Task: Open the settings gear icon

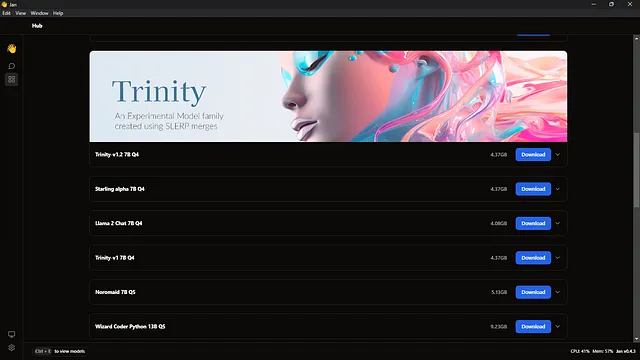Action: [11, 348]
